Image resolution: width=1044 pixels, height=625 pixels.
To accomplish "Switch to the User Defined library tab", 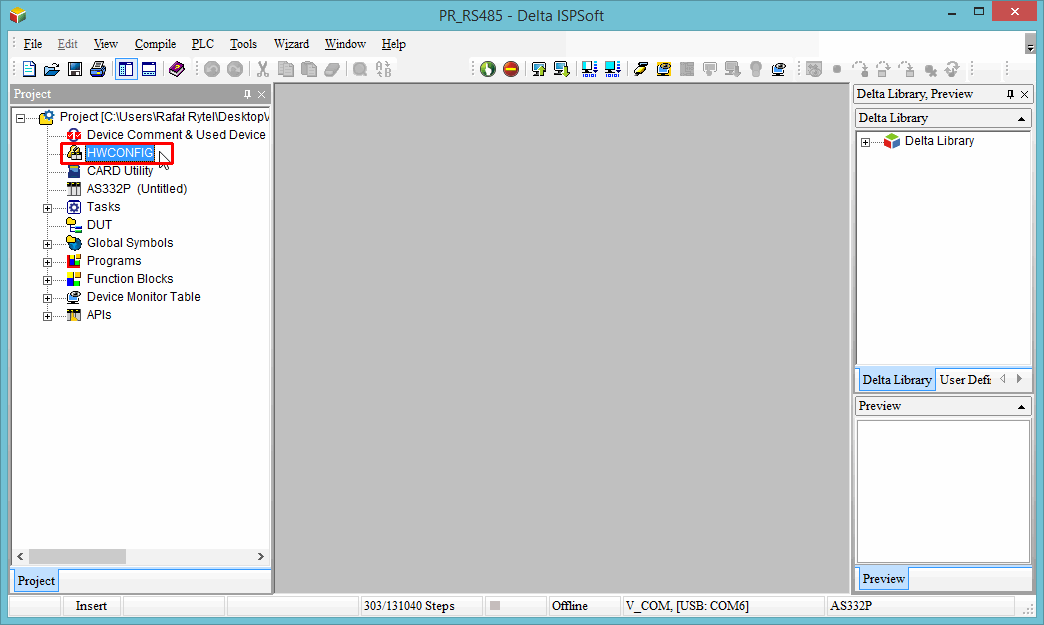I will click(x=966, y=380).
